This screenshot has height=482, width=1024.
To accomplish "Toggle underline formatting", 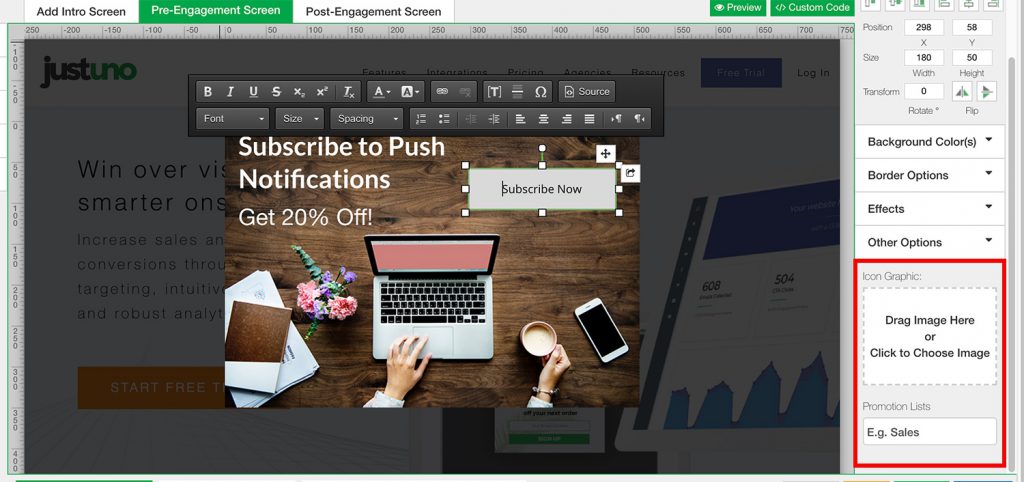I will pos(253,92).
